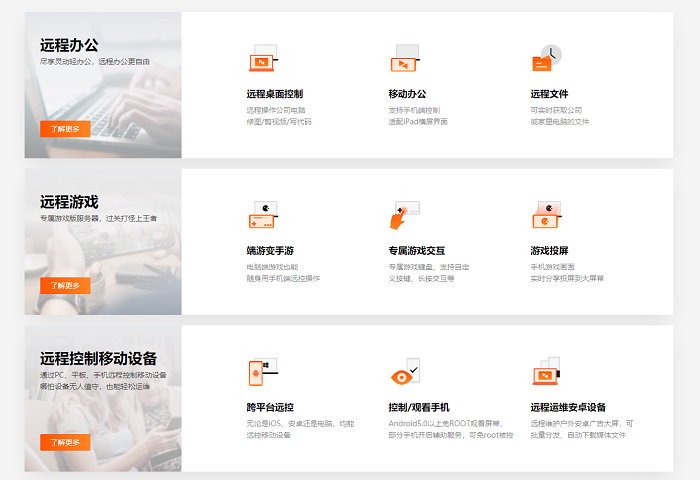The width and height of the screenshot is (700, 480).
Task: Click the 移动办公 icon
Action: (404, 59)
